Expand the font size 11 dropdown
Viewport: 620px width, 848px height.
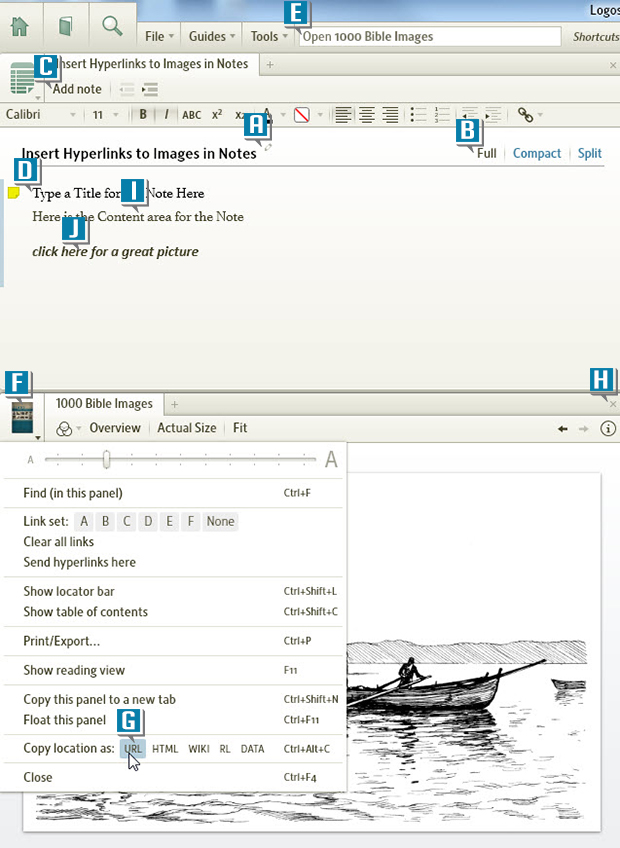coord(105,115)
